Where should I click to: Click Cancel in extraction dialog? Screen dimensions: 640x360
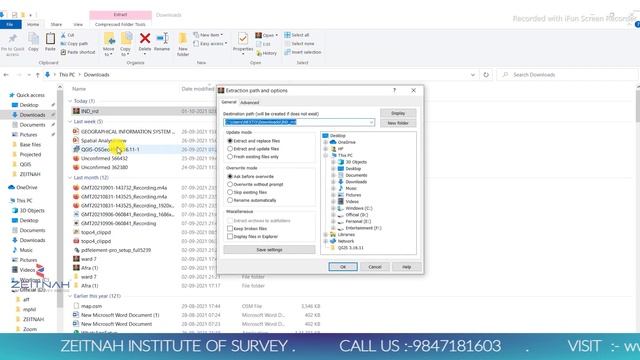point(375,267)
